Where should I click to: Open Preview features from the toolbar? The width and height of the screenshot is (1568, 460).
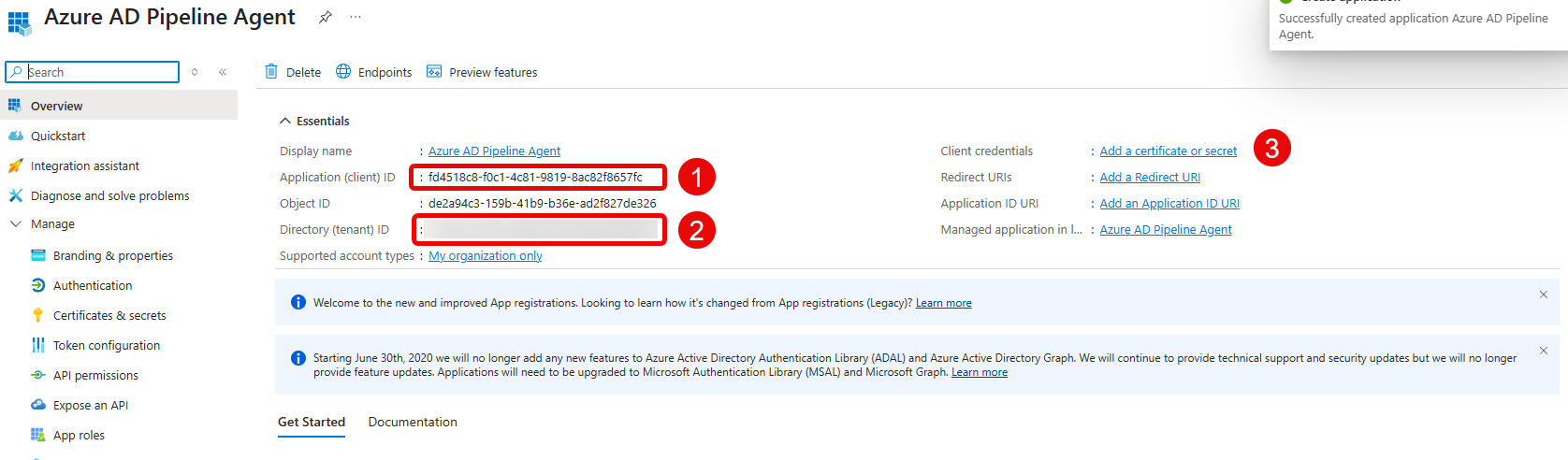493,72
